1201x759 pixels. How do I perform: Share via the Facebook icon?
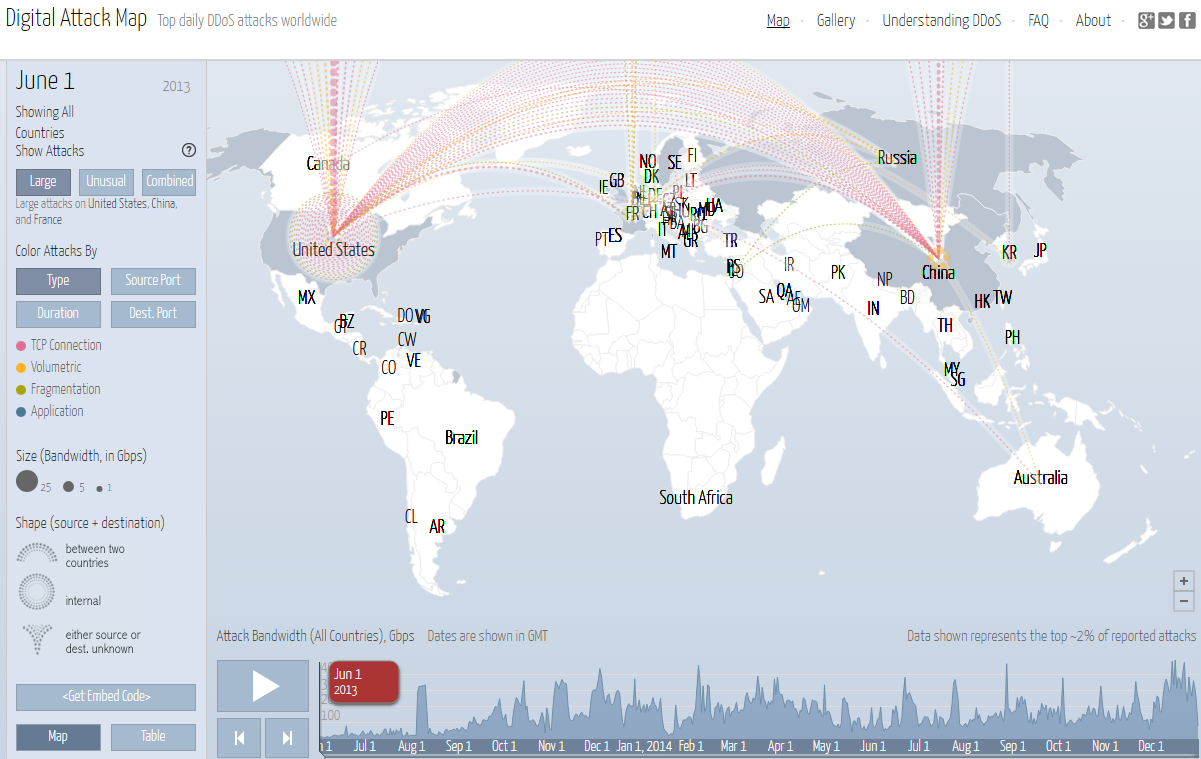tap(1186, 21)
